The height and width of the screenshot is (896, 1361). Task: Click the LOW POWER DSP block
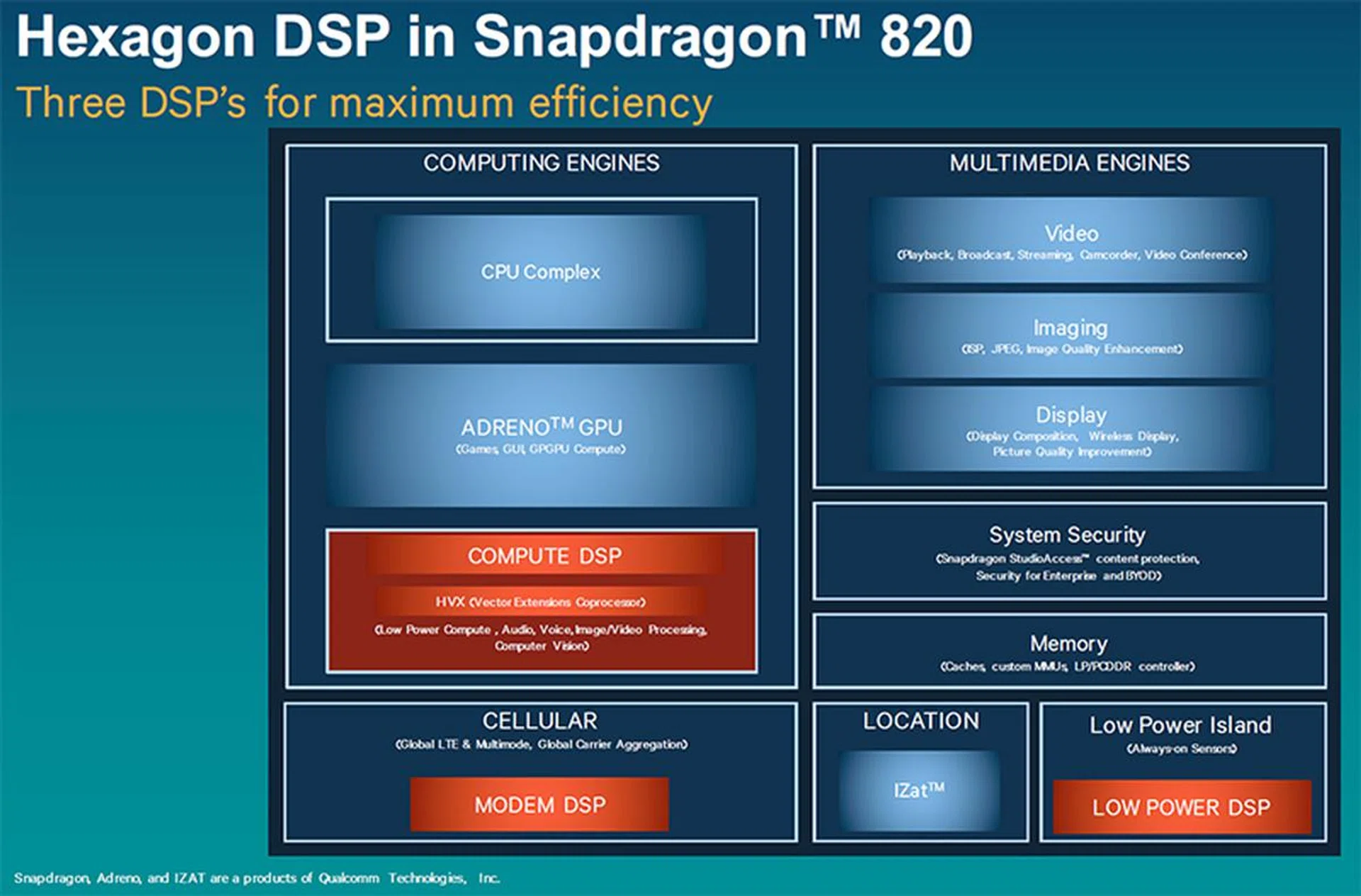[x=1182, y=807]
